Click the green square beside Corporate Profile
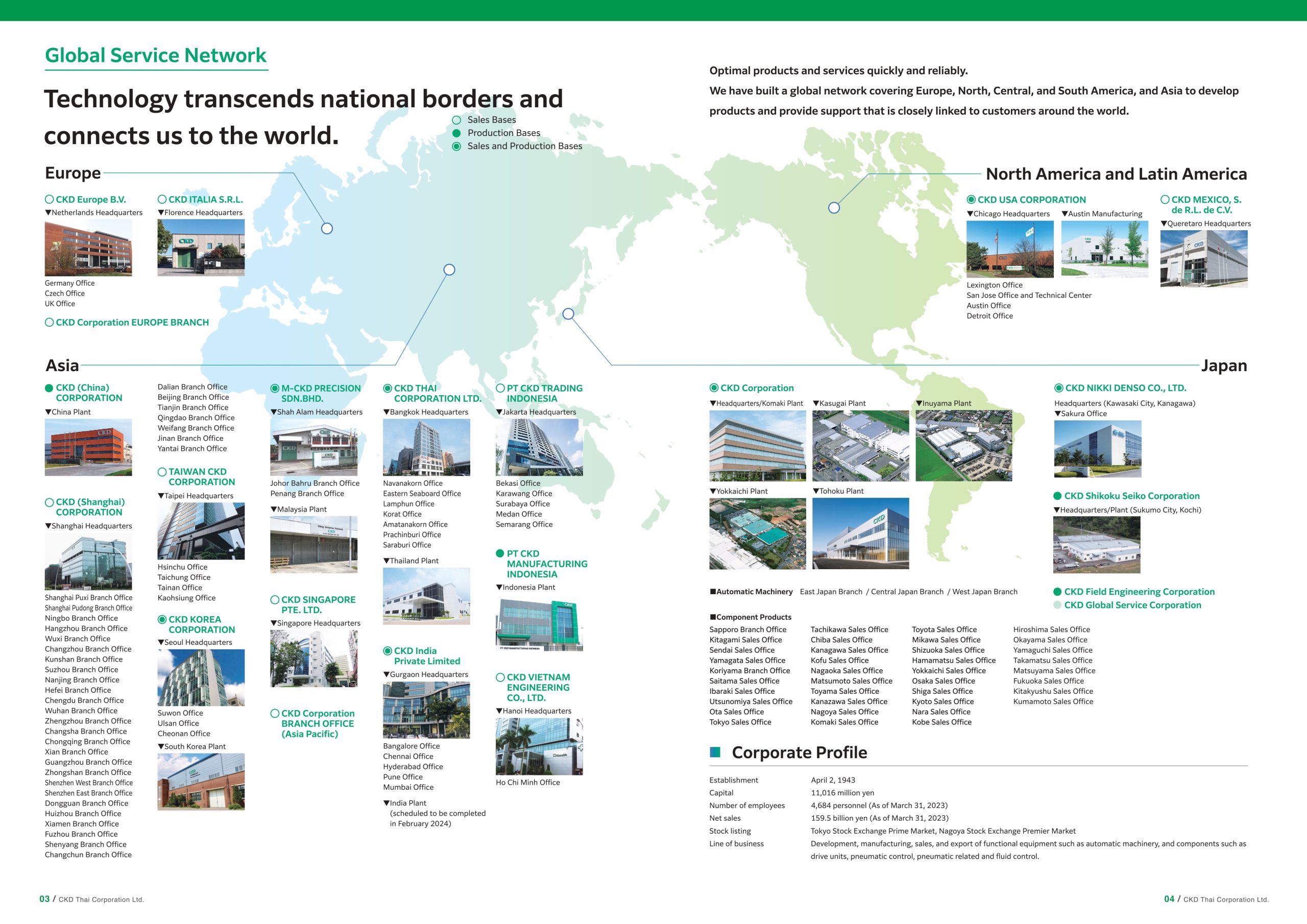This screenshot has width=1307, height=924. pos(715,752)
